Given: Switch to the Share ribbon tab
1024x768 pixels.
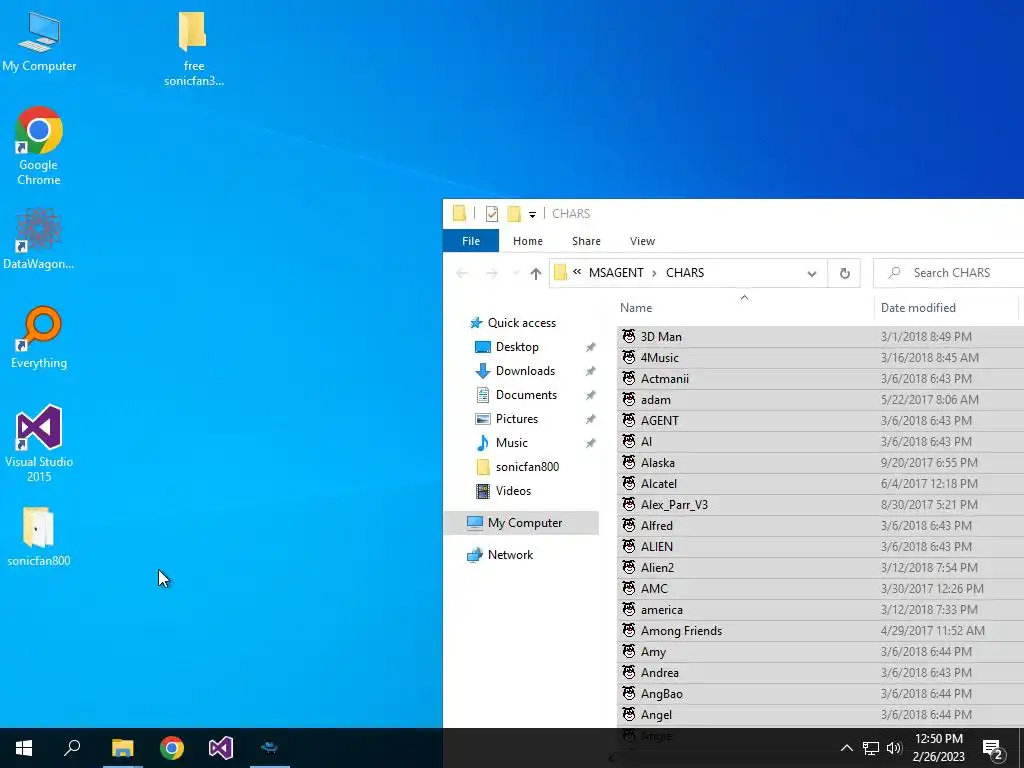Looking at the screenshot, I should pyautogui.click(x=586, y=241).
